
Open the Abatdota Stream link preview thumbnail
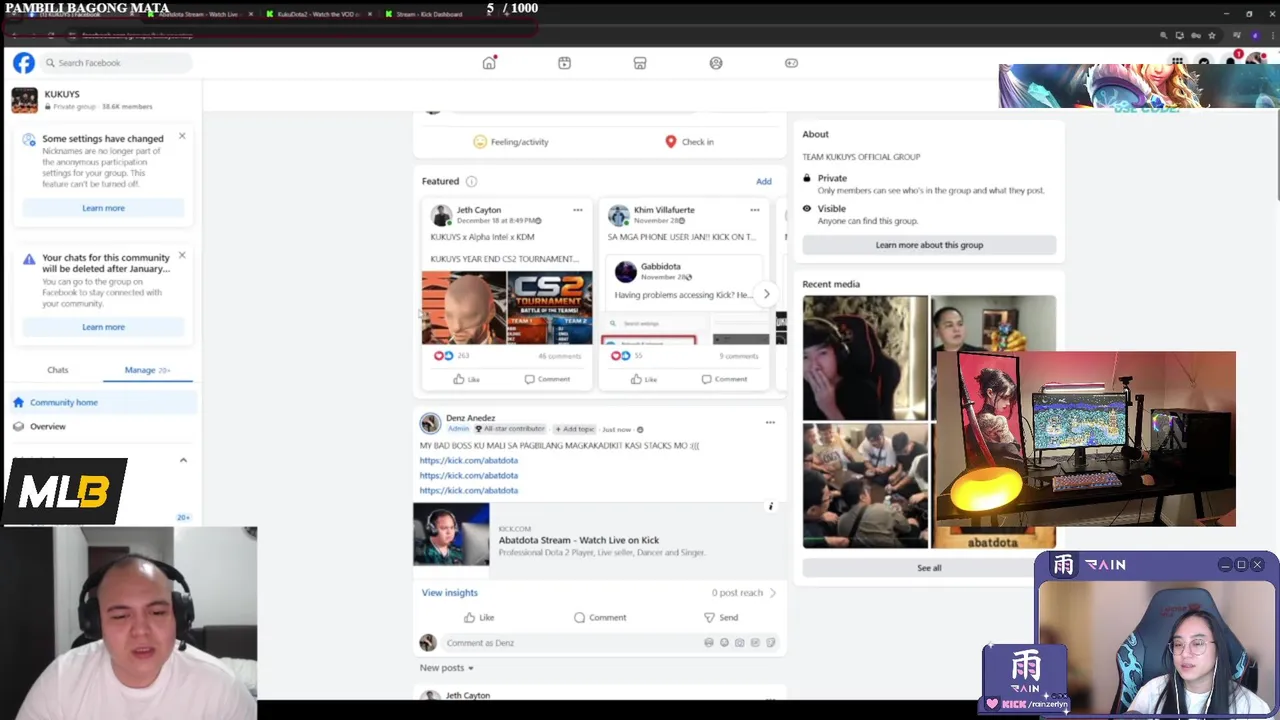point(451,534)
